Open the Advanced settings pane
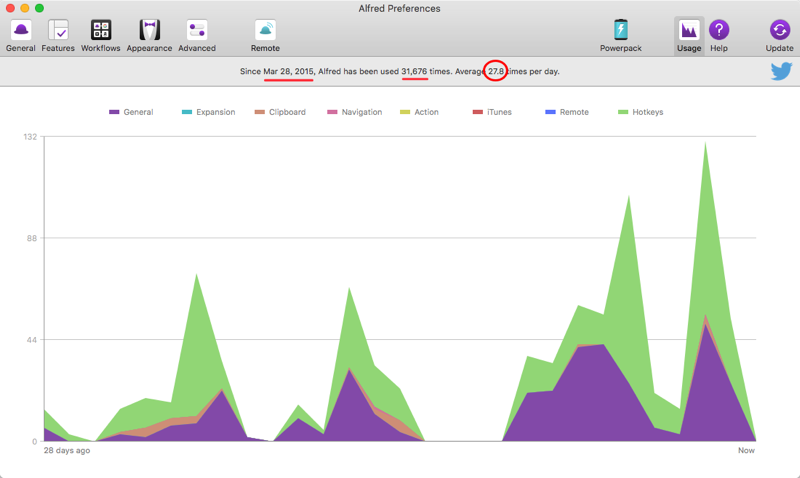Viewport: 800px width, 478px height. coord(197,35)
